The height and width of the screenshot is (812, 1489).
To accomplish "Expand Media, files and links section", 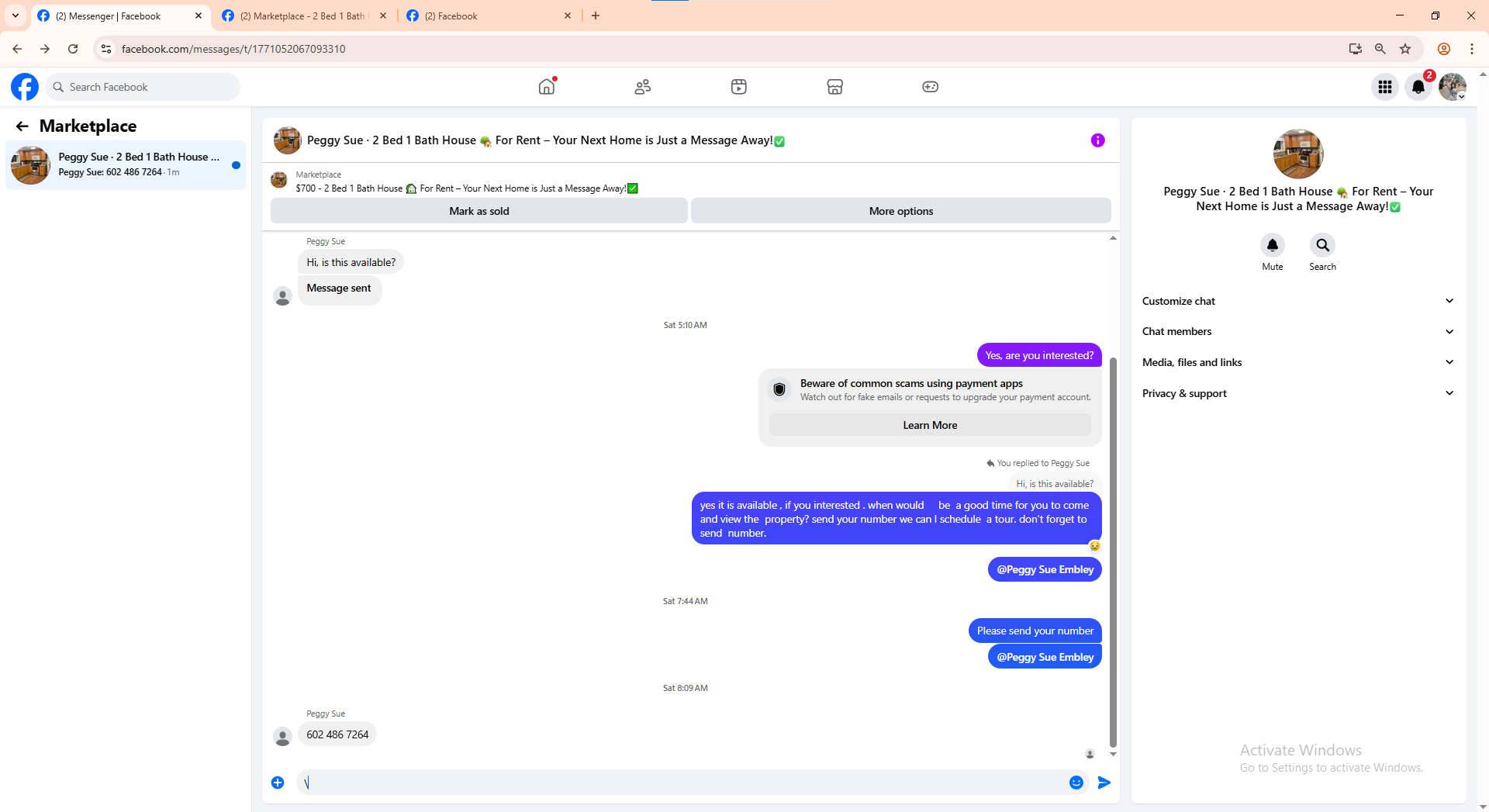I will pyautogui.click(x=1298, y=362).
